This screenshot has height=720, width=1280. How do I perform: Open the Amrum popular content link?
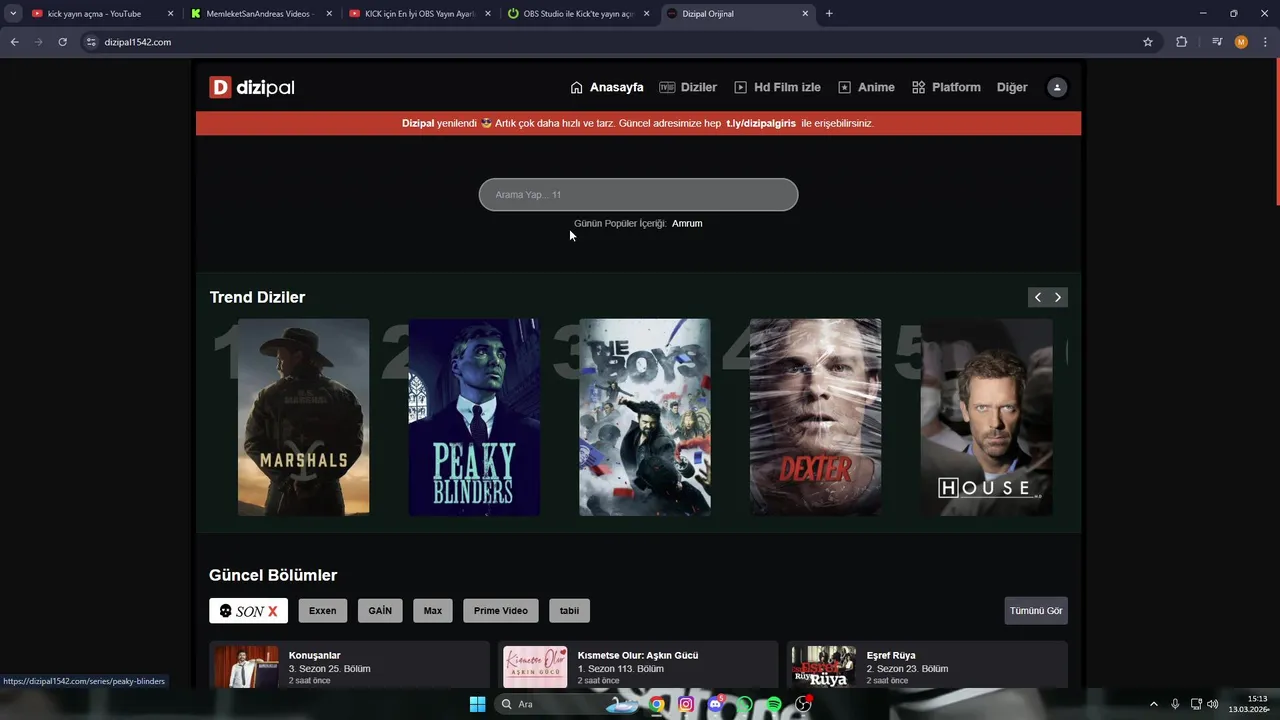(x=687, y=223)
